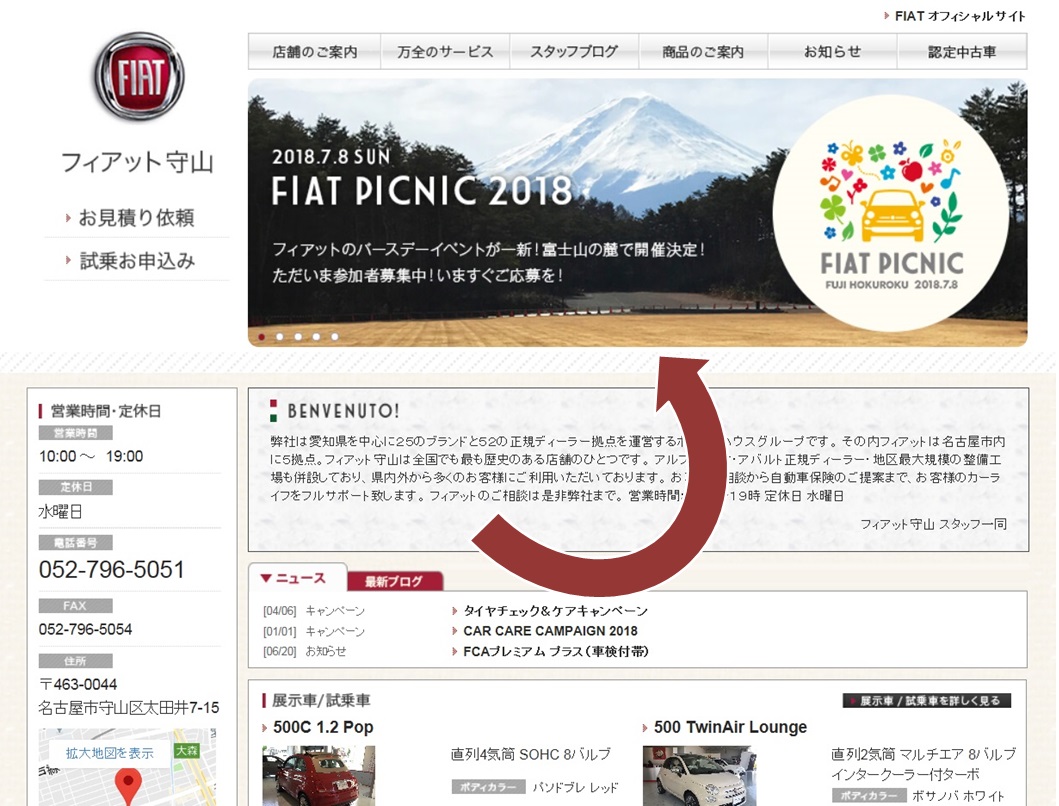Click お見積り依頼 link
This screenshot has height=806, width=1059.
(136, 218)
